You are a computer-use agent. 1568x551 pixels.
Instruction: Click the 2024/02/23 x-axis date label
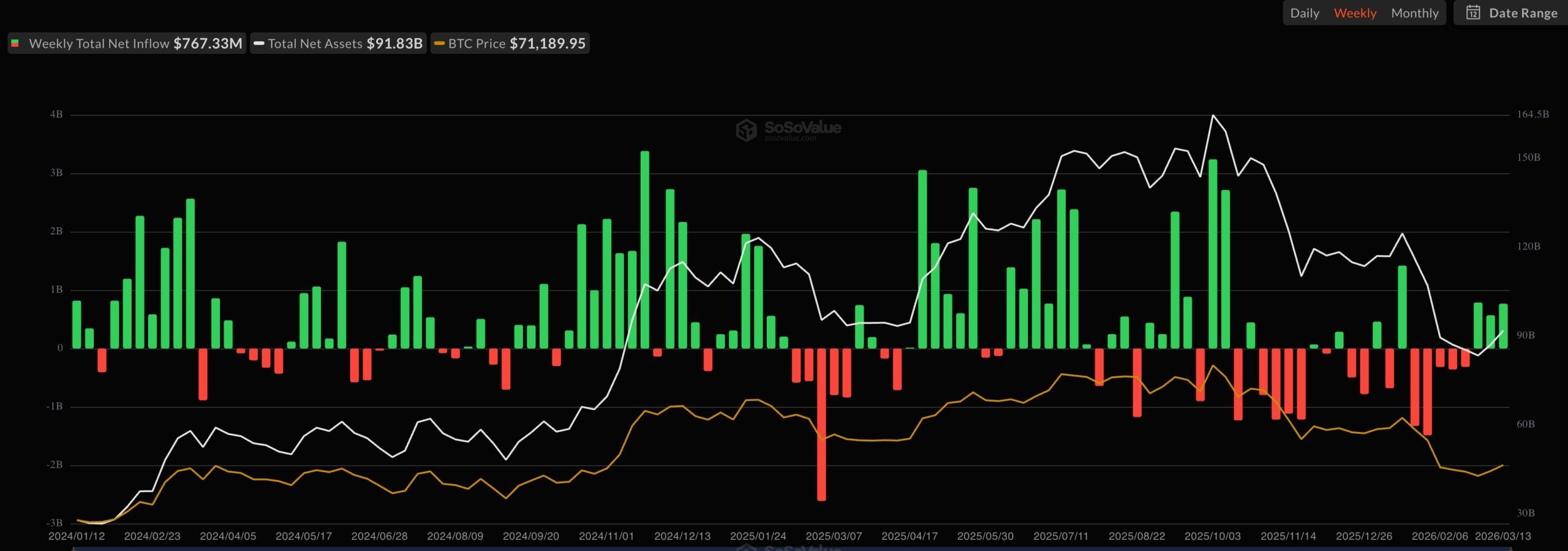tap(153, 536)
